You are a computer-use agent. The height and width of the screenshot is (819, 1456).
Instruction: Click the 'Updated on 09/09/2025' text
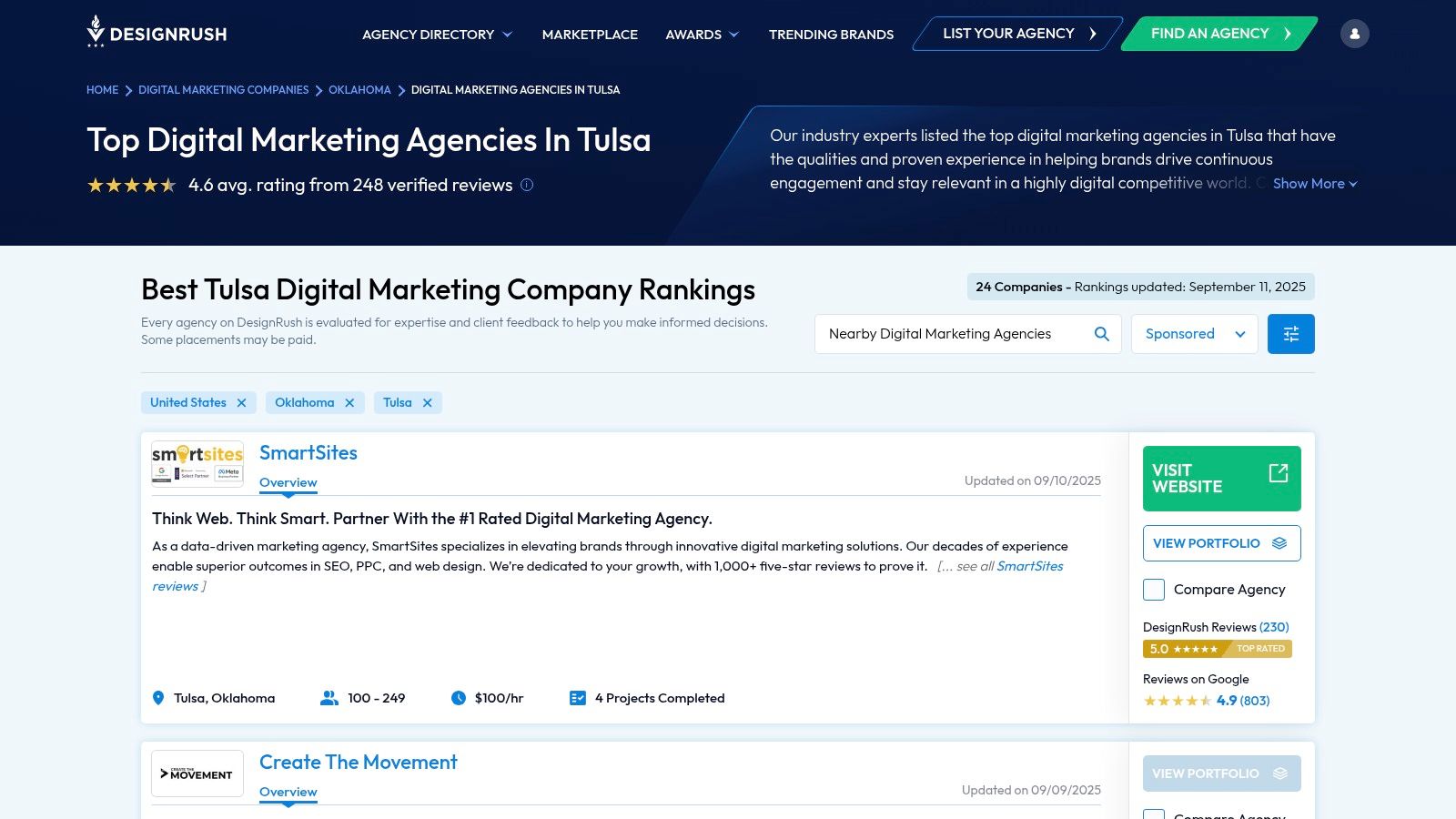[x=1031, y=790]
